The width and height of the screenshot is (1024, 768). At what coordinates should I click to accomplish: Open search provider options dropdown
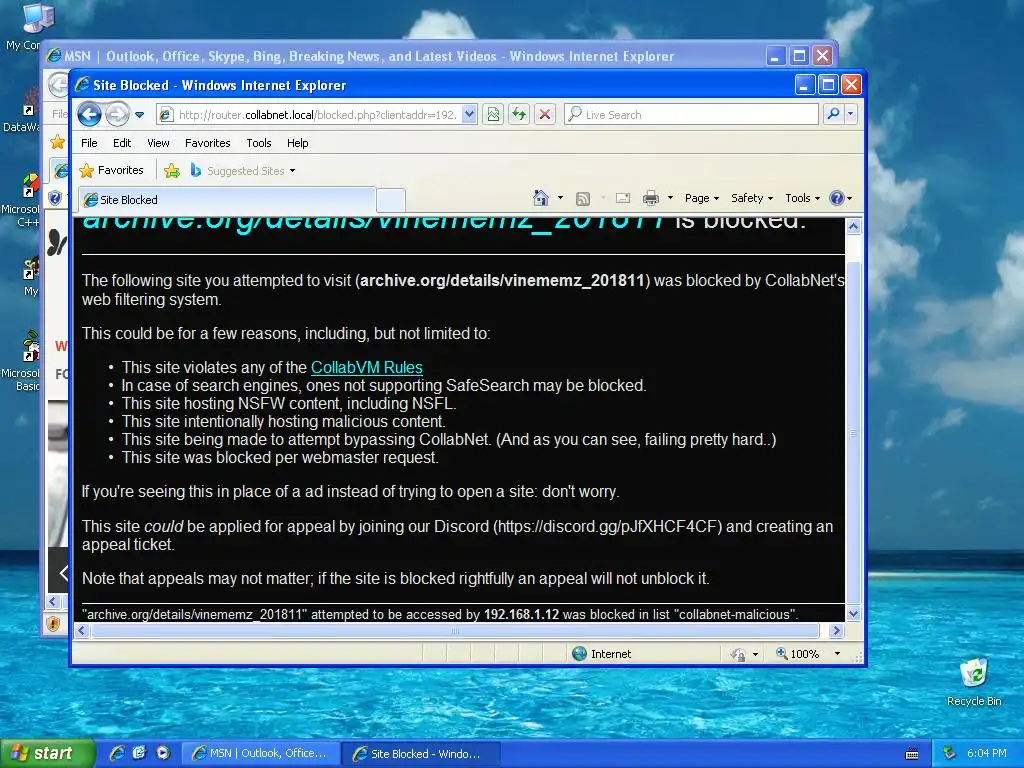coord(850,114)
